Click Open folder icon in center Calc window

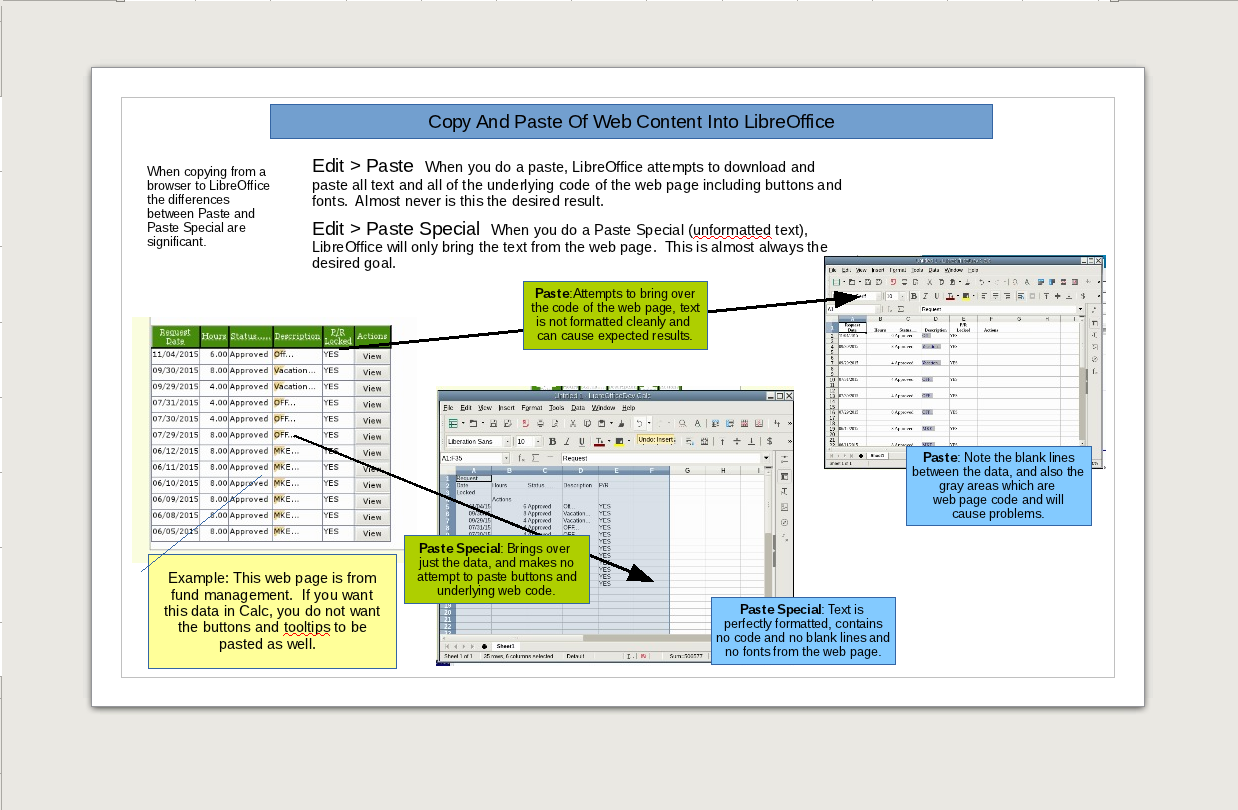click(x=473, y=423)
